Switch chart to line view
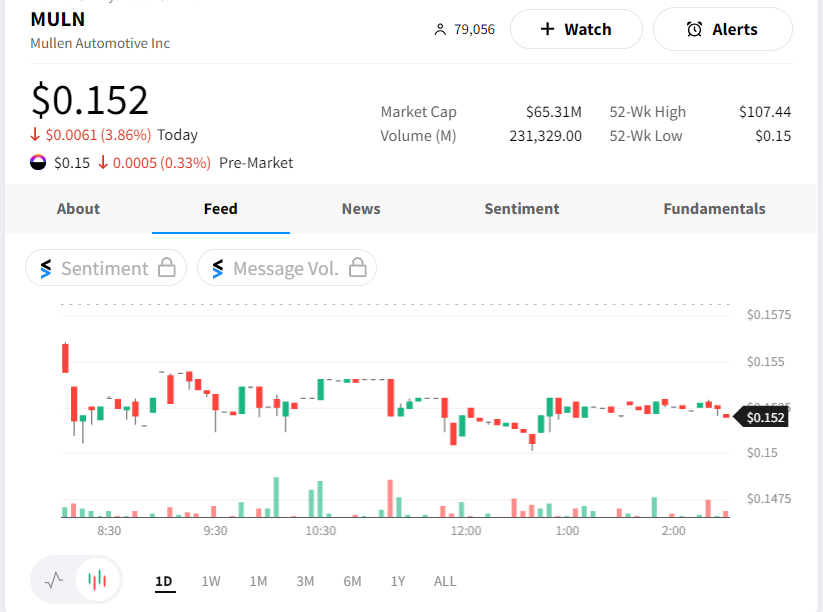Image resolution: width=823 pixels, height=612 pixels. [x=55, y=579]
